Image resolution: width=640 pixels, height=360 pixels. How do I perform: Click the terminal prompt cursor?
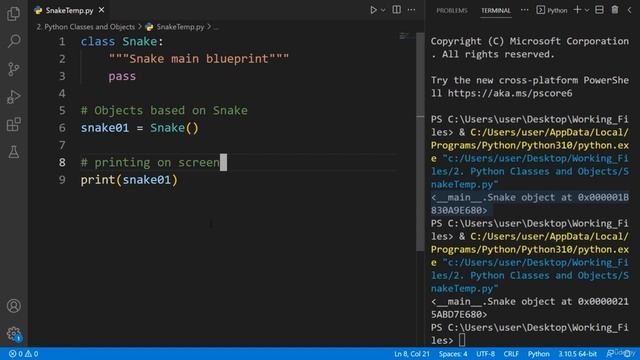click(x=462, y=340)
